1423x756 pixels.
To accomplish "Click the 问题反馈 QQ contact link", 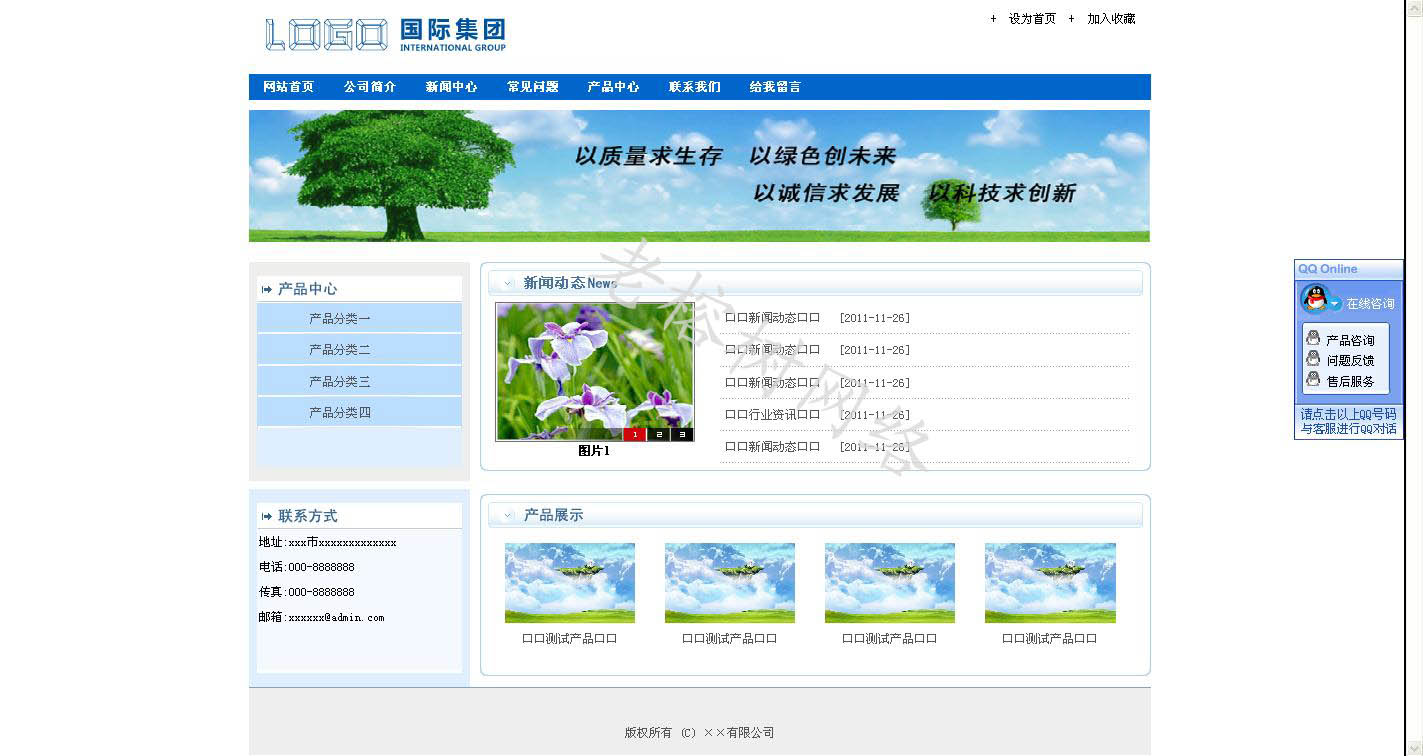I will point(1350,360).
